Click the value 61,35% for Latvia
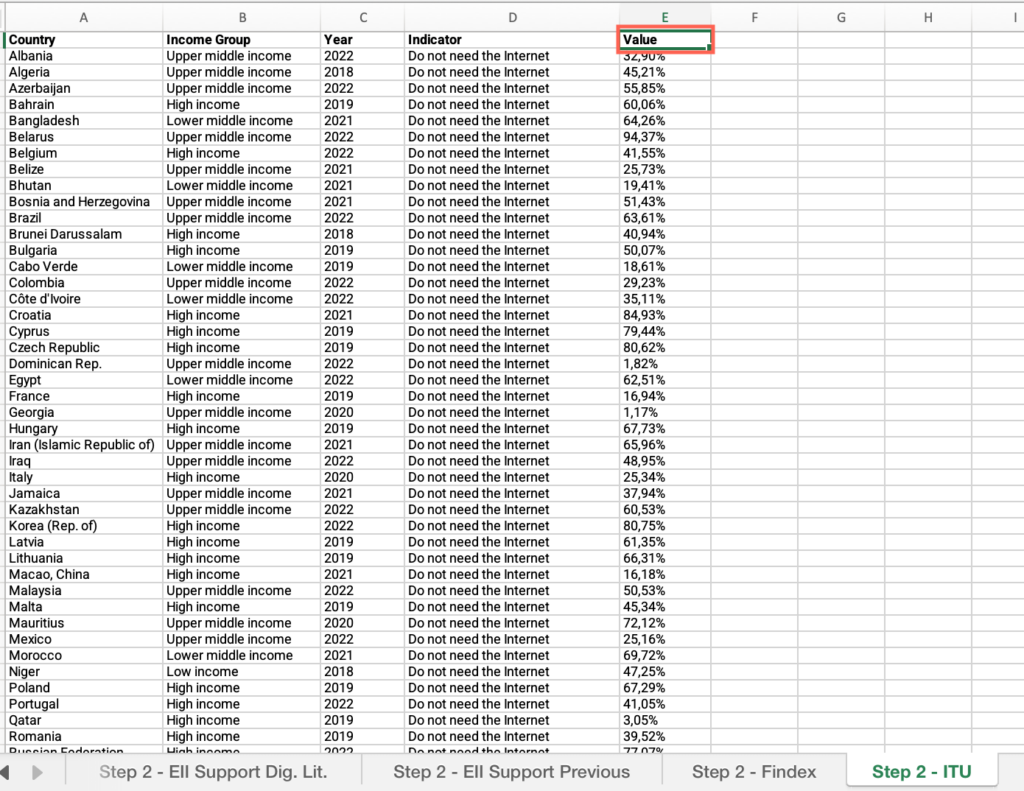Image resolution: width=1024 pixels, height=791 pixels. (665, 542)
